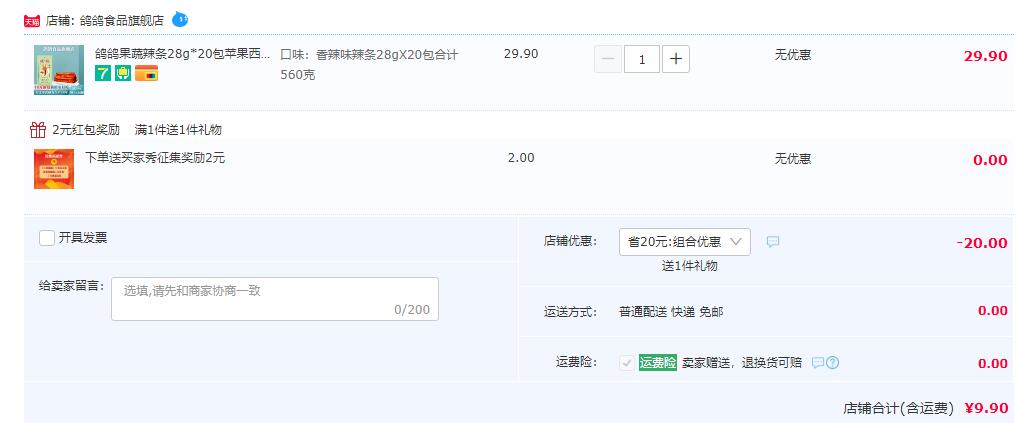Click the 送1件礼物 note below dropdown

tap(690, 266)
